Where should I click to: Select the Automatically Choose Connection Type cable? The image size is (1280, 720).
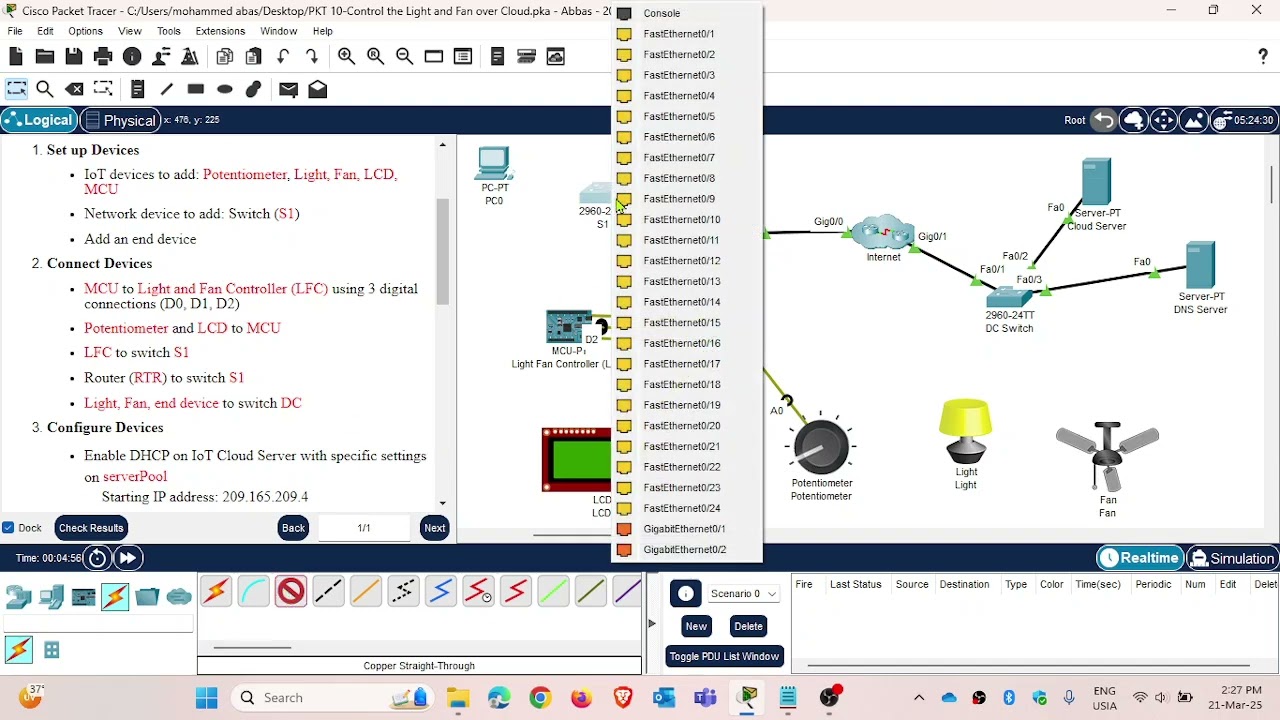pos(216,592)
